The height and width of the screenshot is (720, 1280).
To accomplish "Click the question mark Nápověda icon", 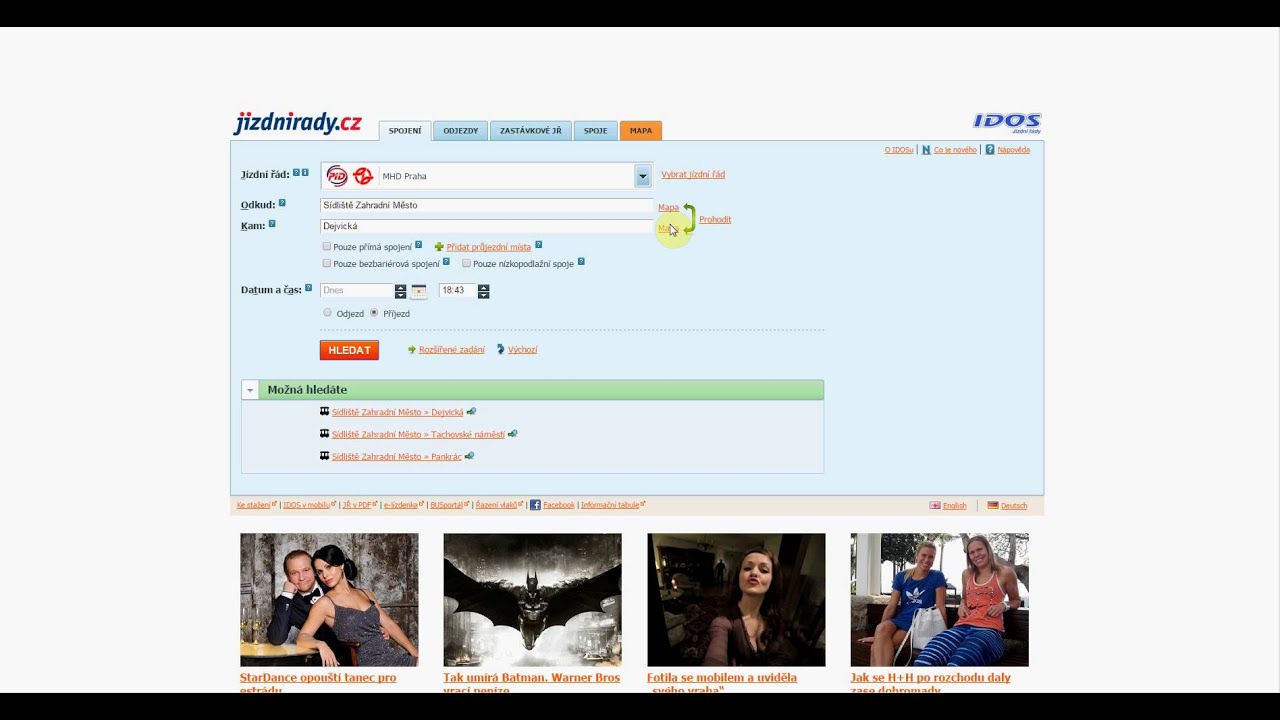I will point(990,150).
